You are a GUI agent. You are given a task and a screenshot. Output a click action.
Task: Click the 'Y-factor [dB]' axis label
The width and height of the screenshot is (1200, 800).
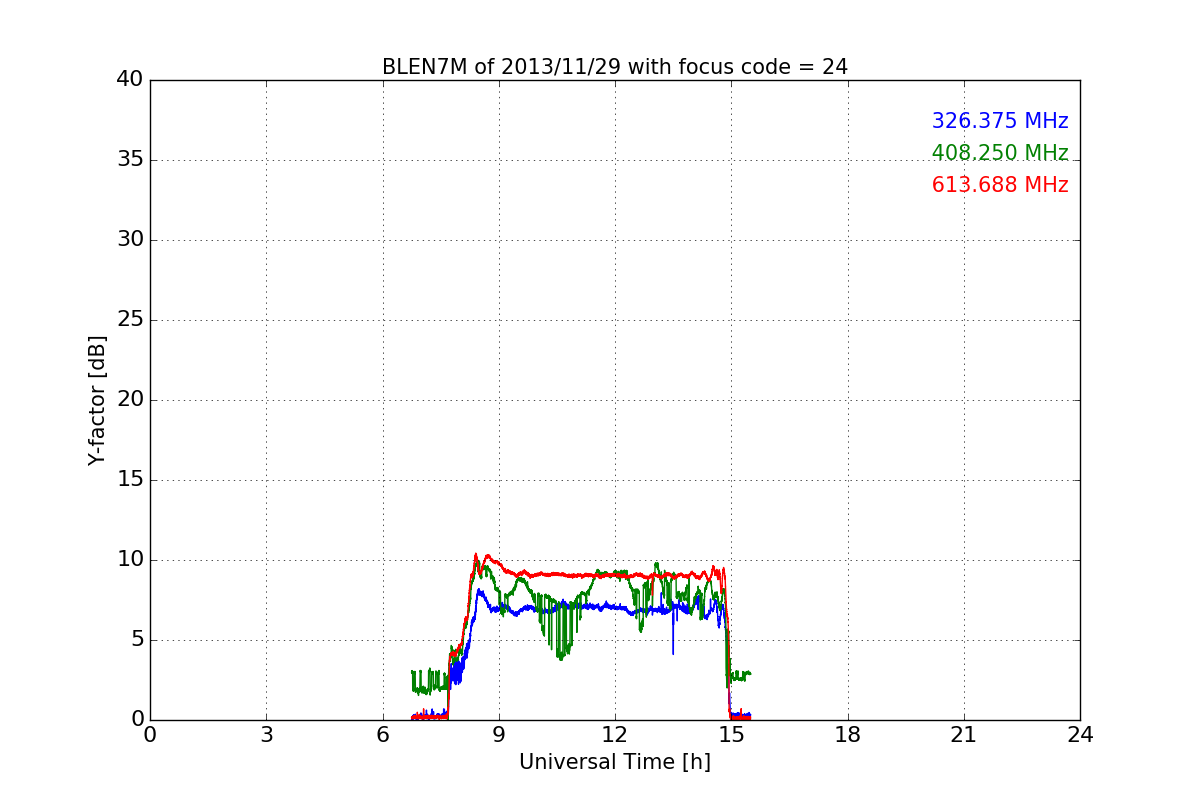pos(96,400)
